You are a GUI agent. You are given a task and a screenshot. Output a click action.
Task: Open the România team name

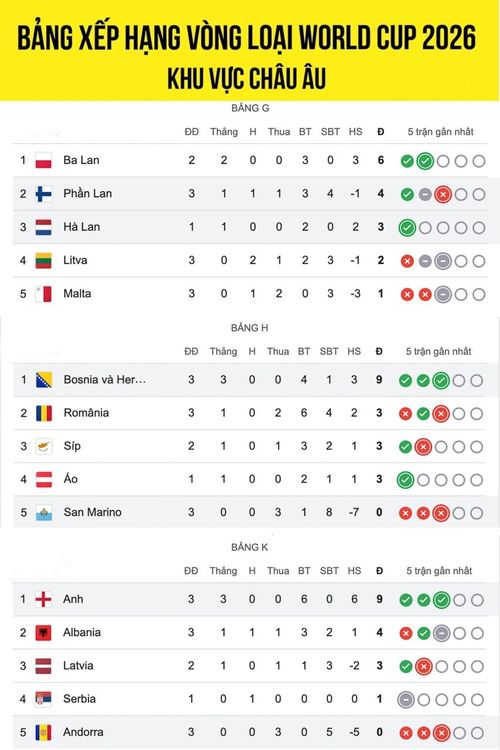(x=86, y=413)
